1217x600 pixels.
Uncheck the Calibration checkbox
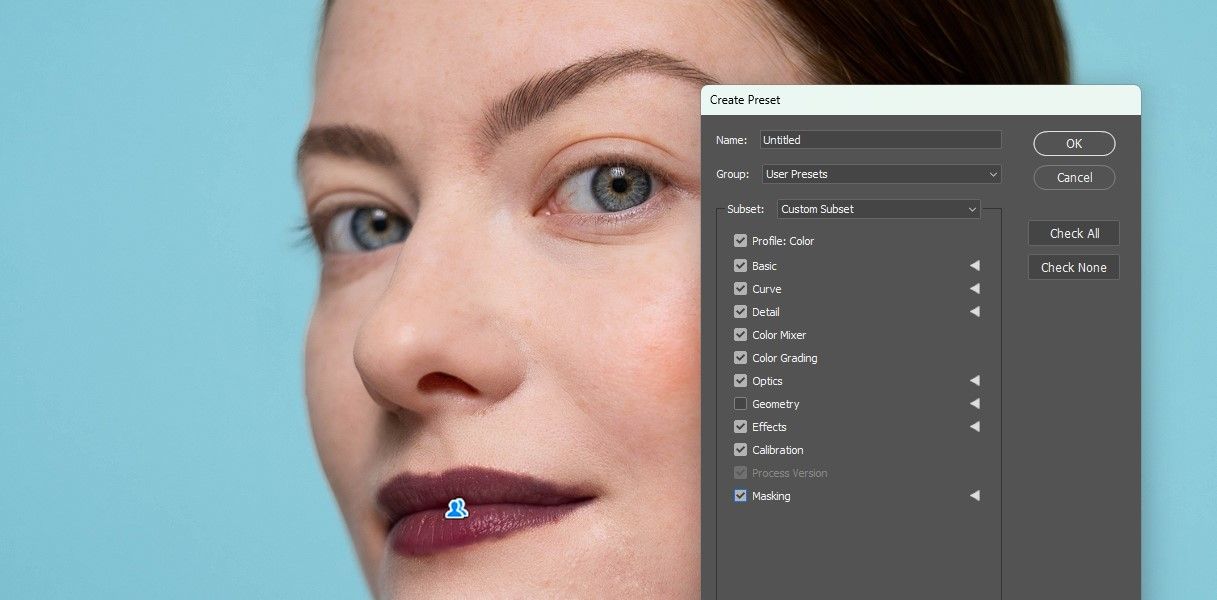740,450
